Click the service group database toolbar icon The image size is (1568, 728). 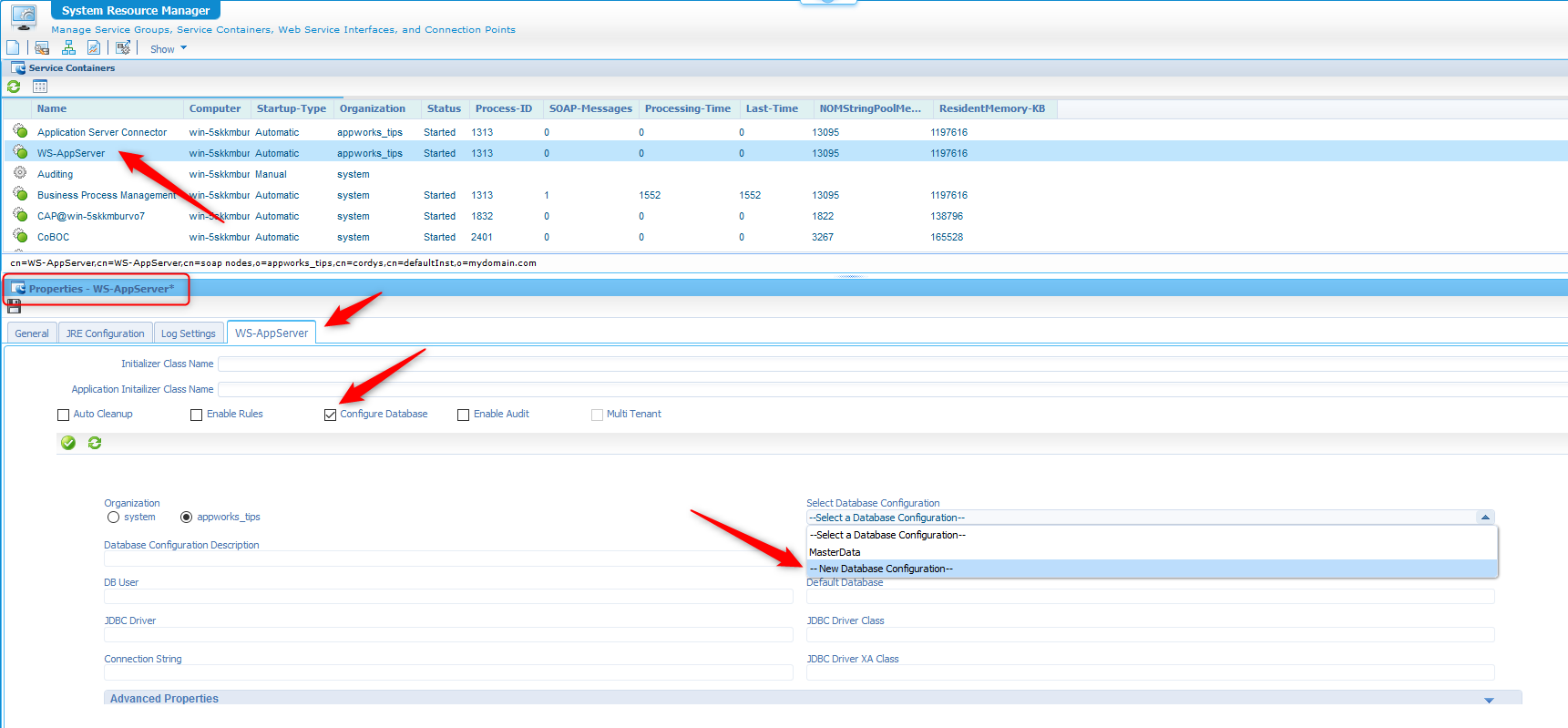(42, 47)
